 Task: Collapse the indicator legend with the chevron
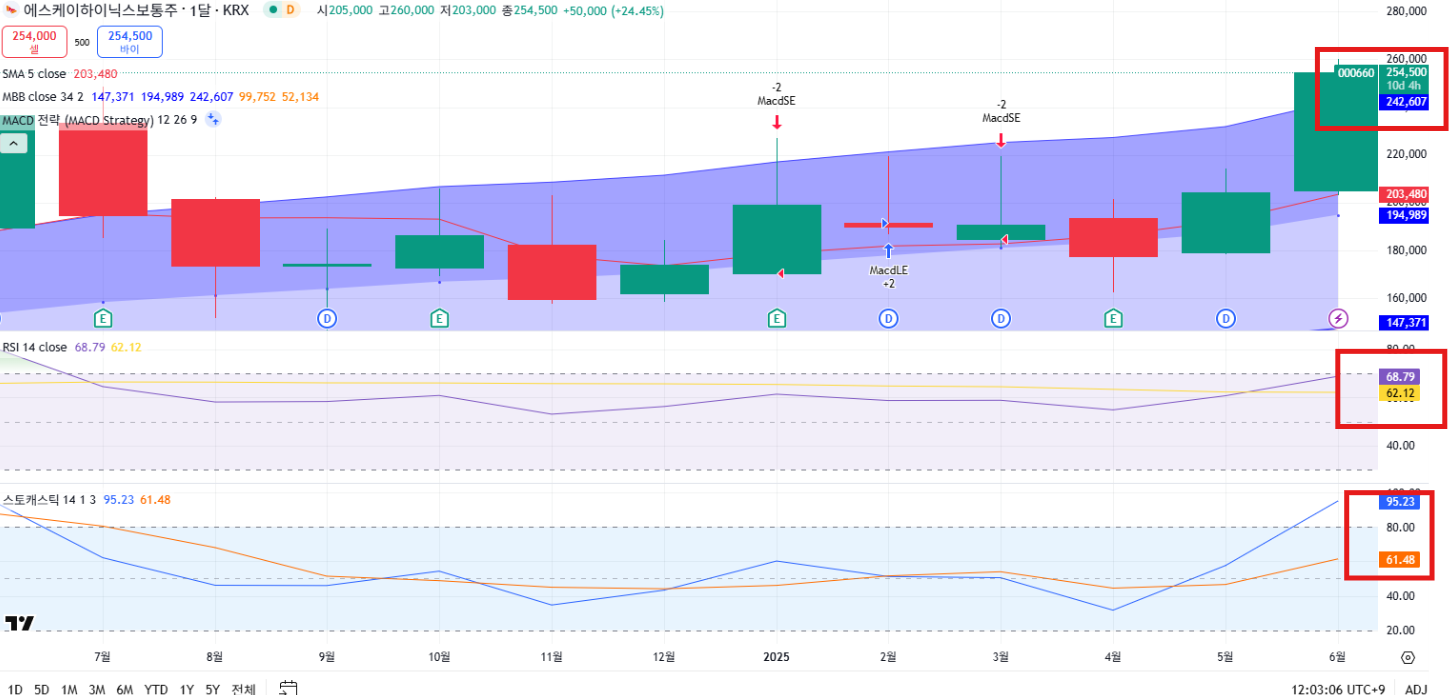[14, 145]
